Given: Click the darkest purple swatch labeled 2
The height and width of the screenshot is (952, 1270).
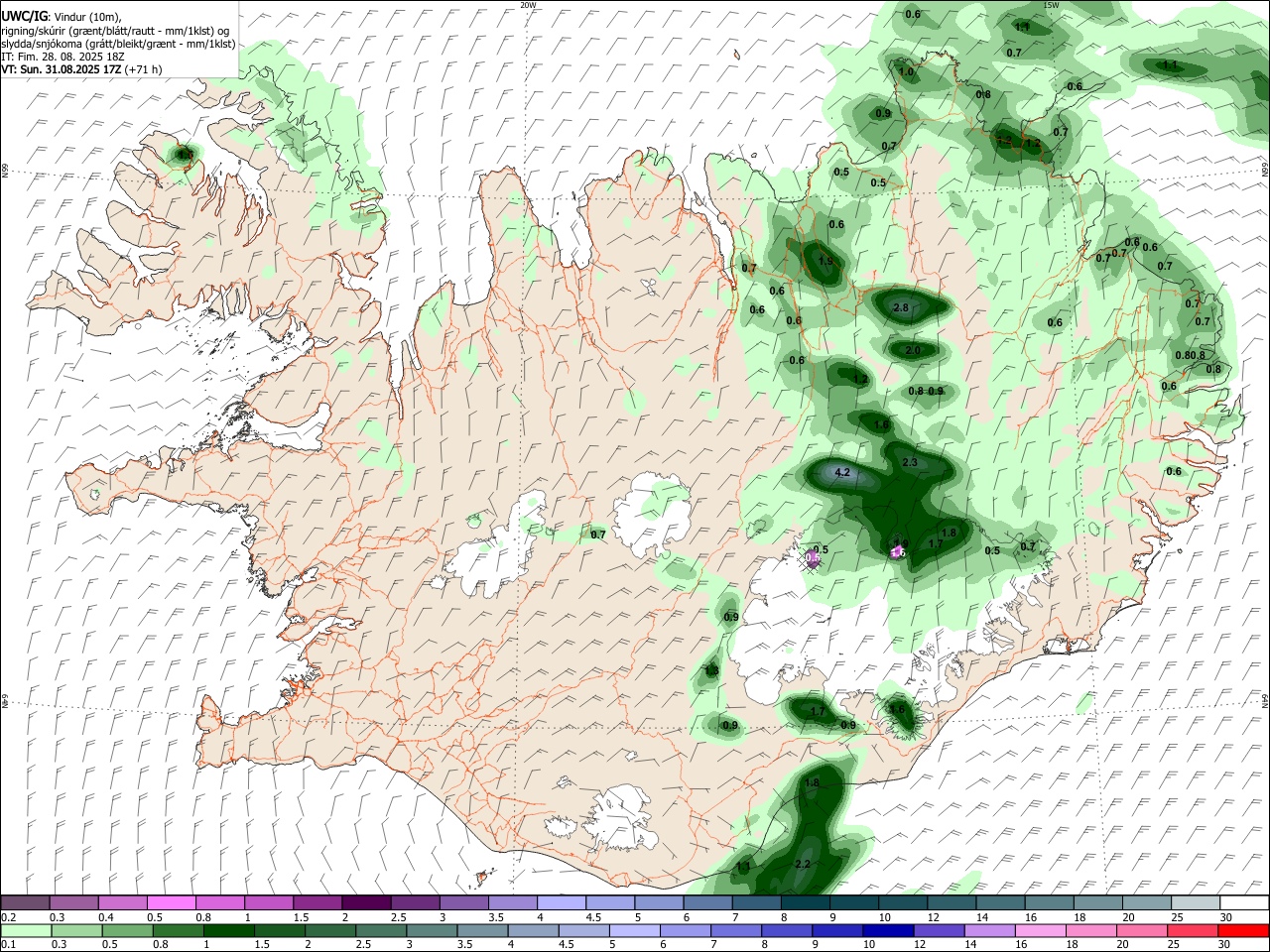Looking at the screenshot, I should [x=365, y=903].
